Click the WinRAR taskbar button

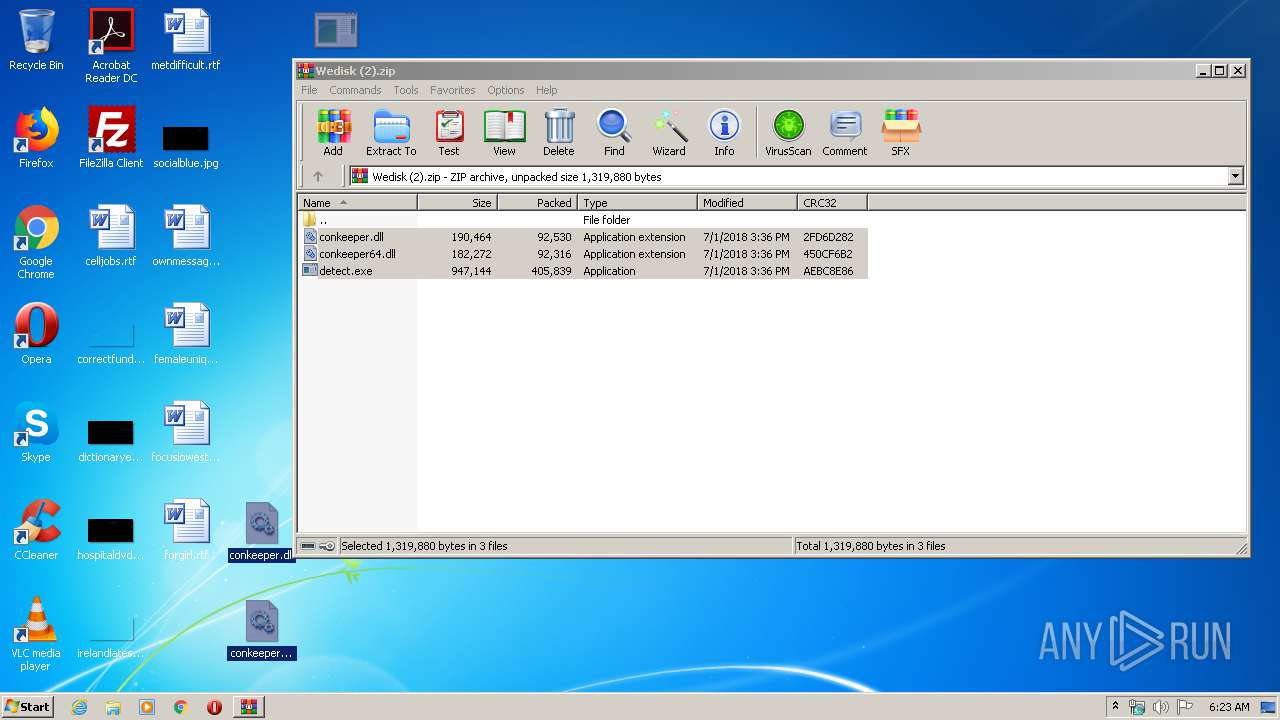click(248, 707)
